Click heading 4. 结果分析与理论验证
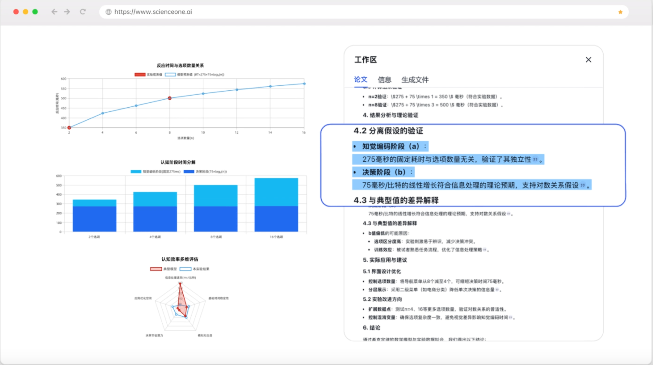Viewport: 653px width, 365px height. pyautogui.click(x=390, y=115)
